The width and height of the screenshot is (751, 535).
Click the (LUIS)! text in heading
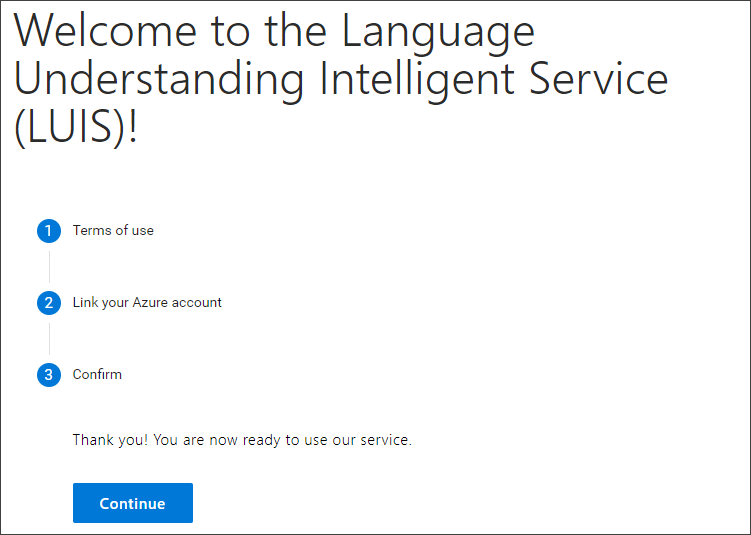[75, 128]
